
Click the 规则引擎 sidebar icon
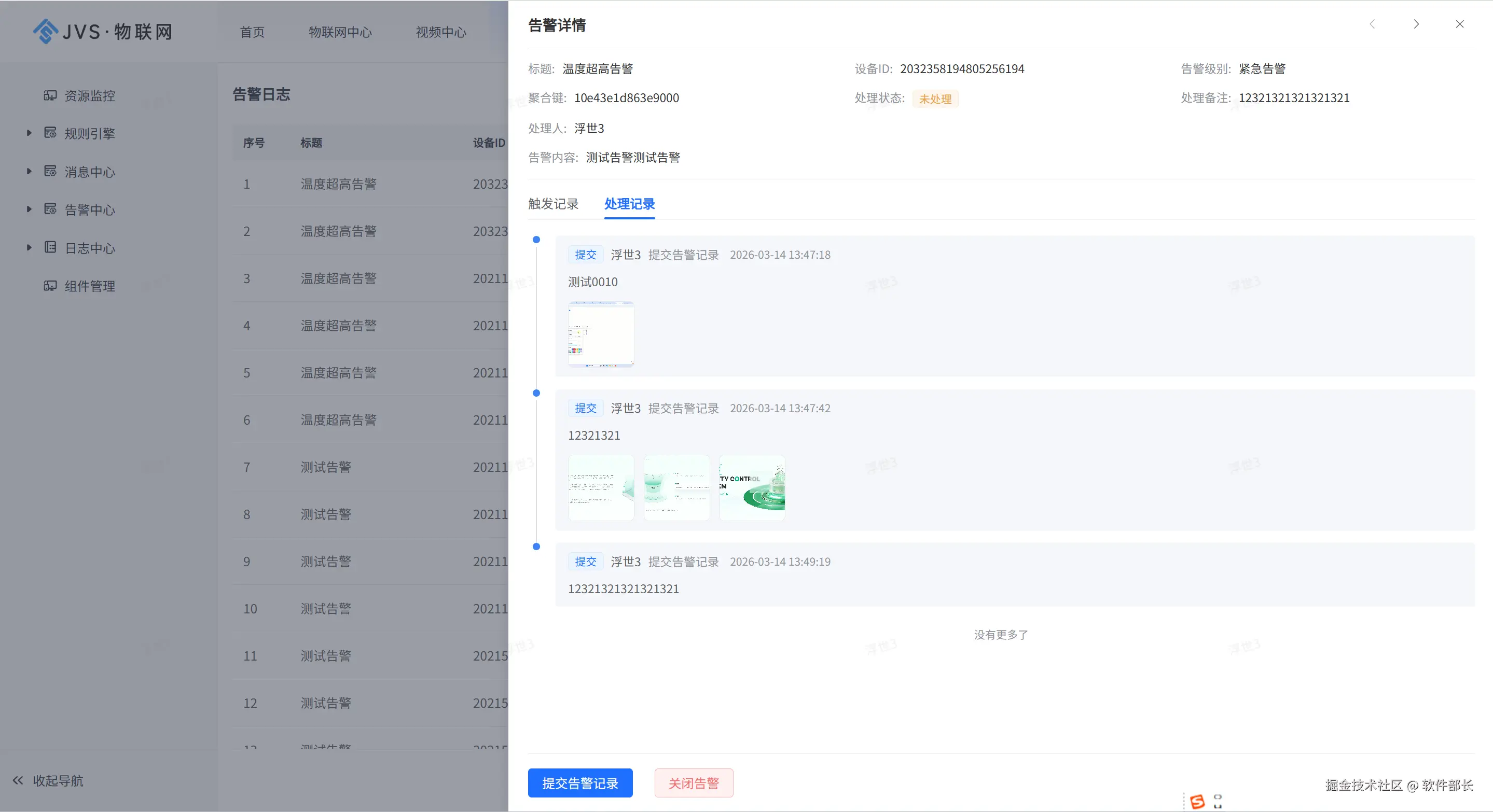50,133
